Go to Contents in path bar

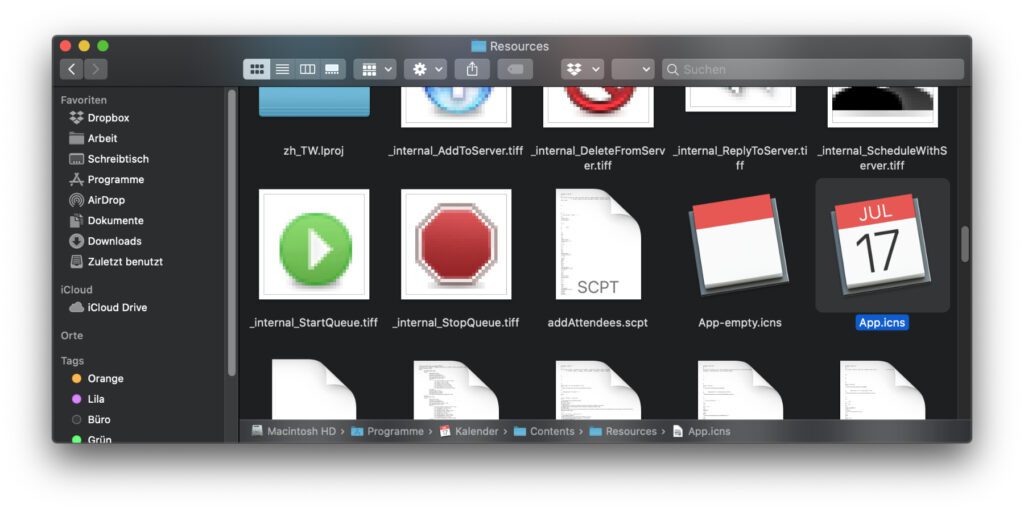(x=545, y=432)
